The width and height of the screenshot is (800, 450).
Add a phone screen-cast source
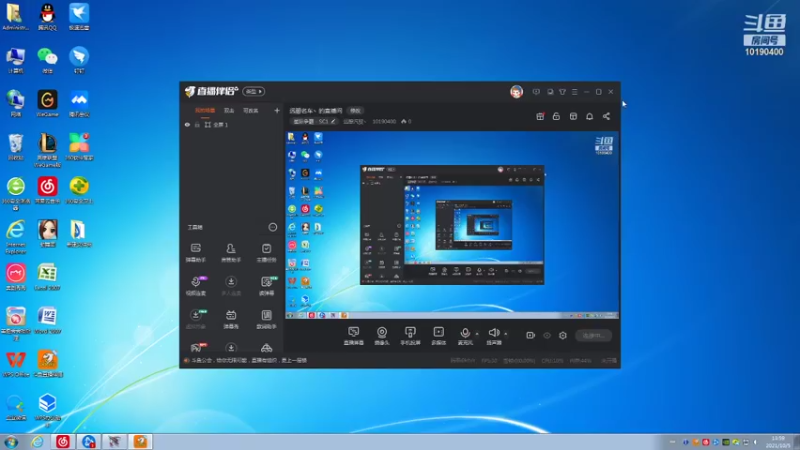coord(410,336)
